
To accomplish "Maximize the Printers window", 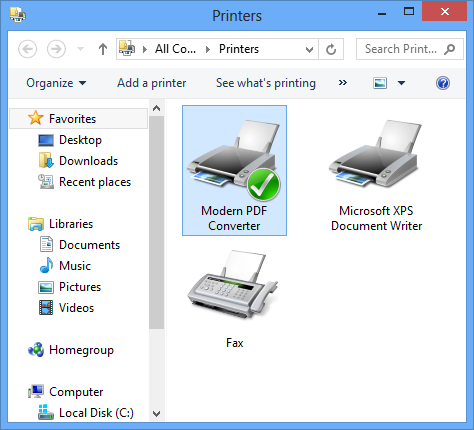I will coord(409,12).
